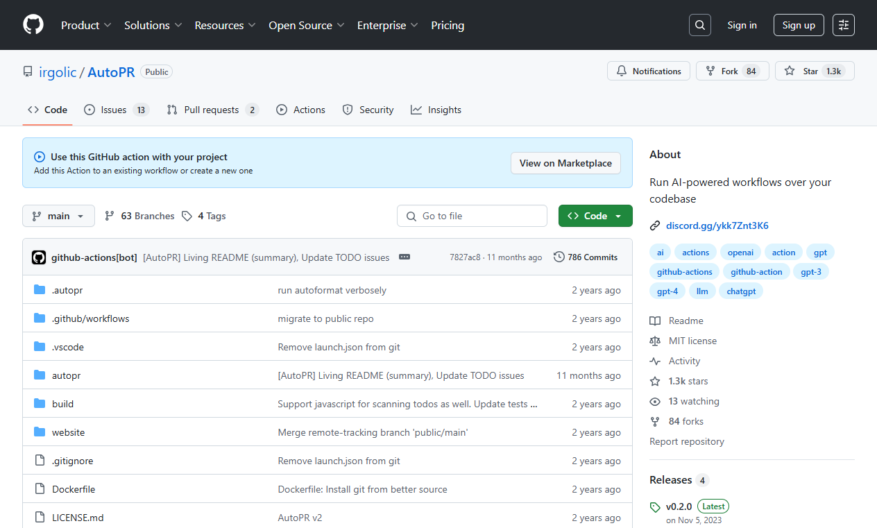This screenshot has height=528, width=877.
Task: Open the Pricing page
Action: coord(447,25)
